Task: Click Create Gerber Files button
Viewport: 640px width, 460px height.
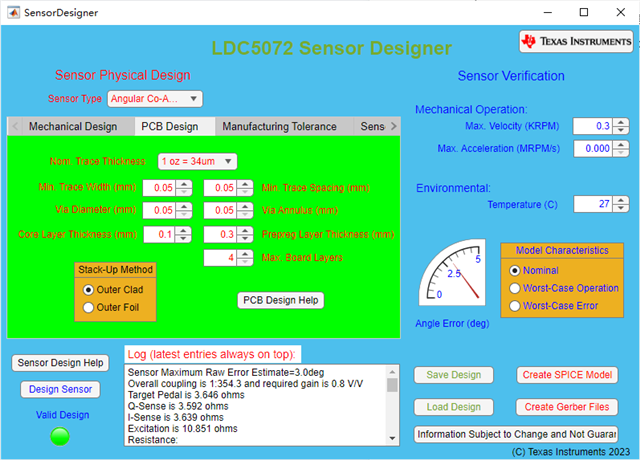Action: point(567,407)
